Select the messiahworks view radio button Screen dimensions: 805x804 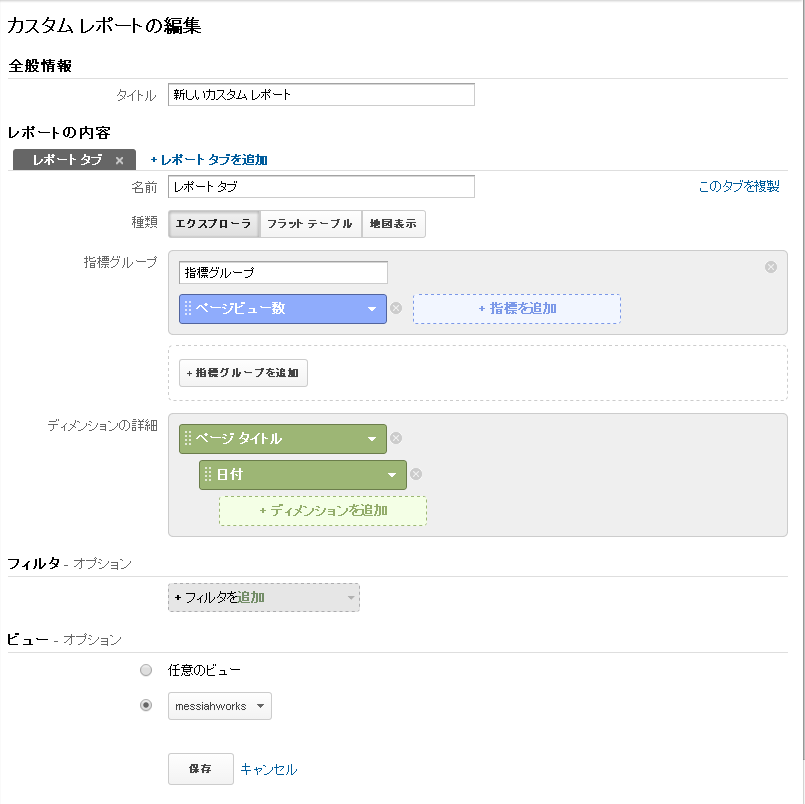(146, 705)
